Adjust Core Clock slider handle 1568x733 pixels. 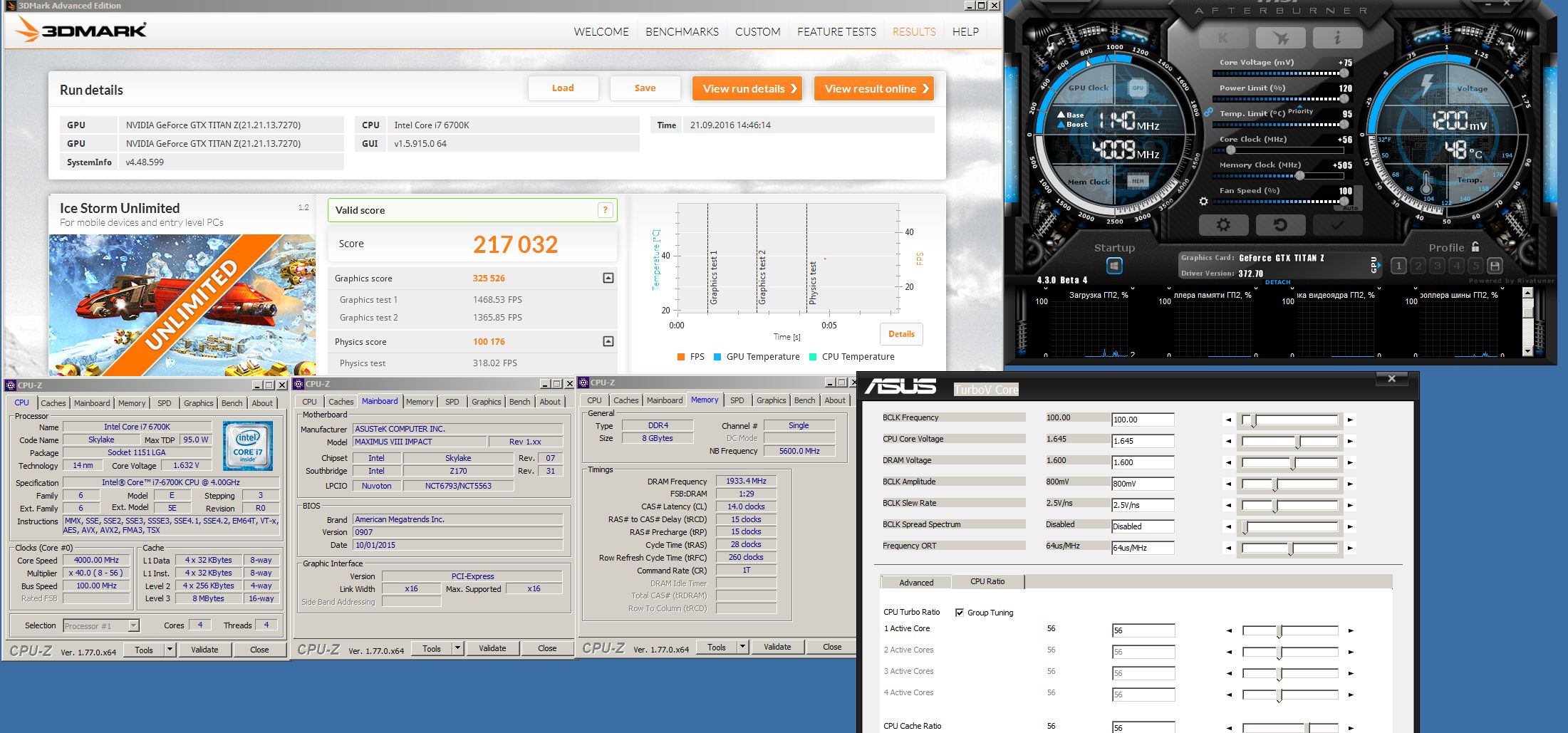[1231, 150]
